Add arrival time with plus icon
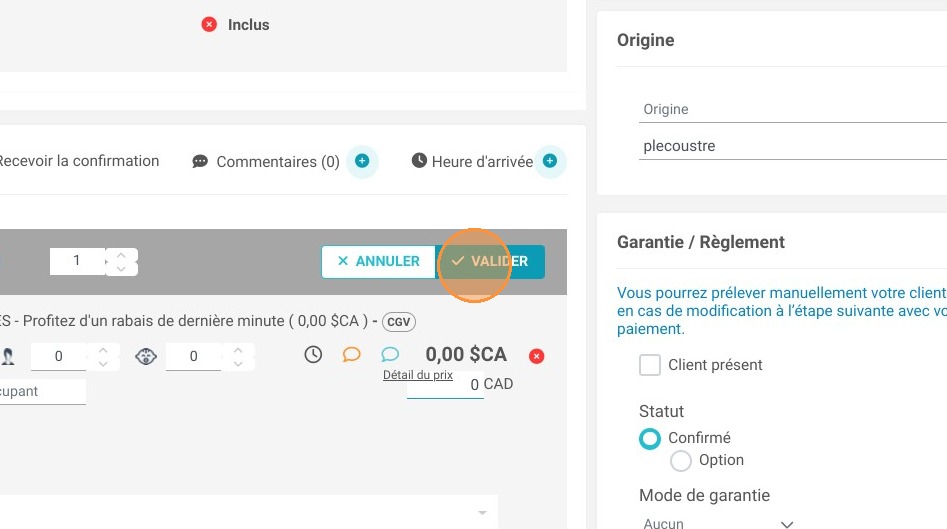Image resolution: width=947 pixels, height=529 pixels. tap(550, 161)
